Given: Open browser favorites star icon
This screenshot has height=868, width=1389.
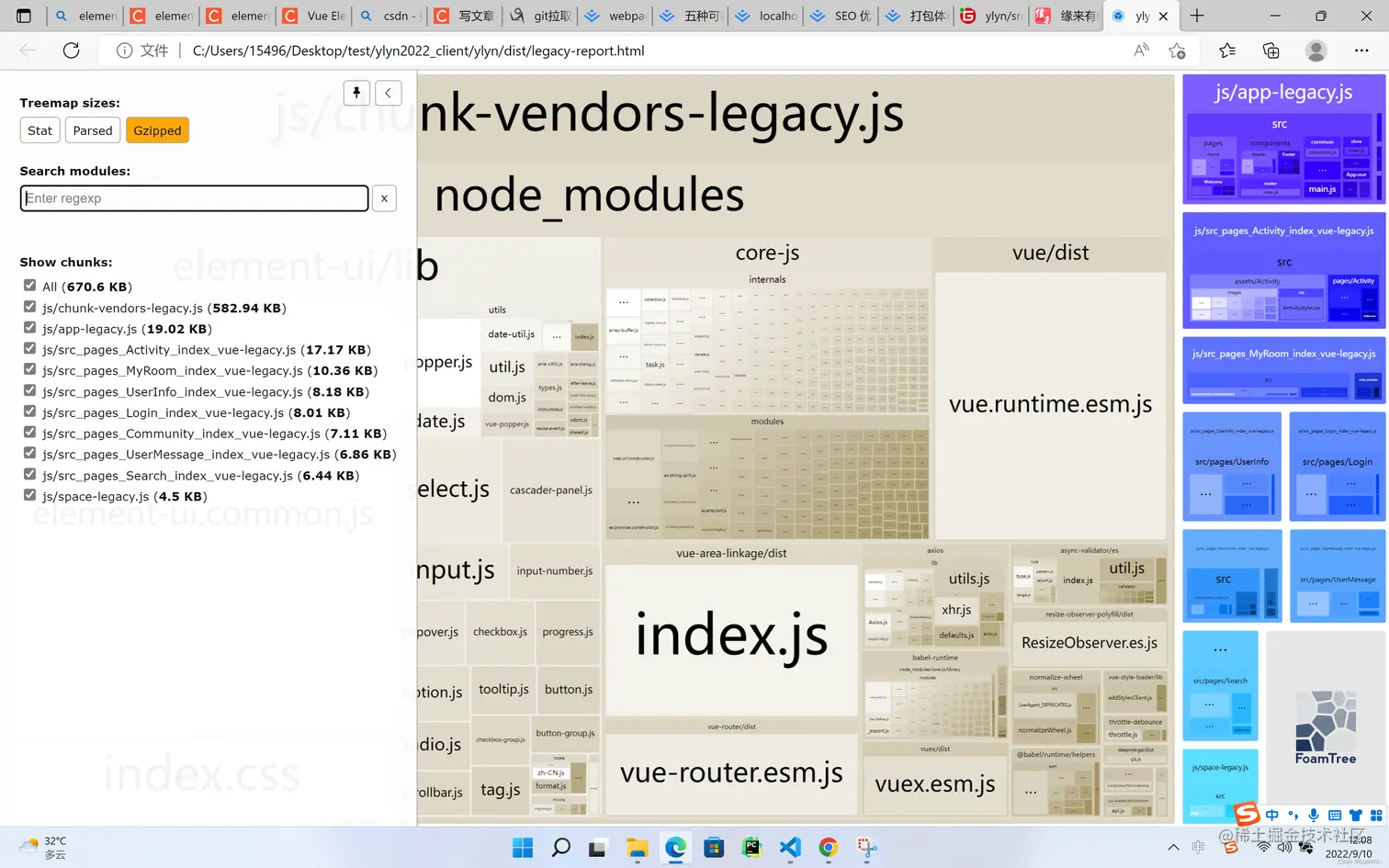Looking at the screenshot, I should (x=1227, y=51).
